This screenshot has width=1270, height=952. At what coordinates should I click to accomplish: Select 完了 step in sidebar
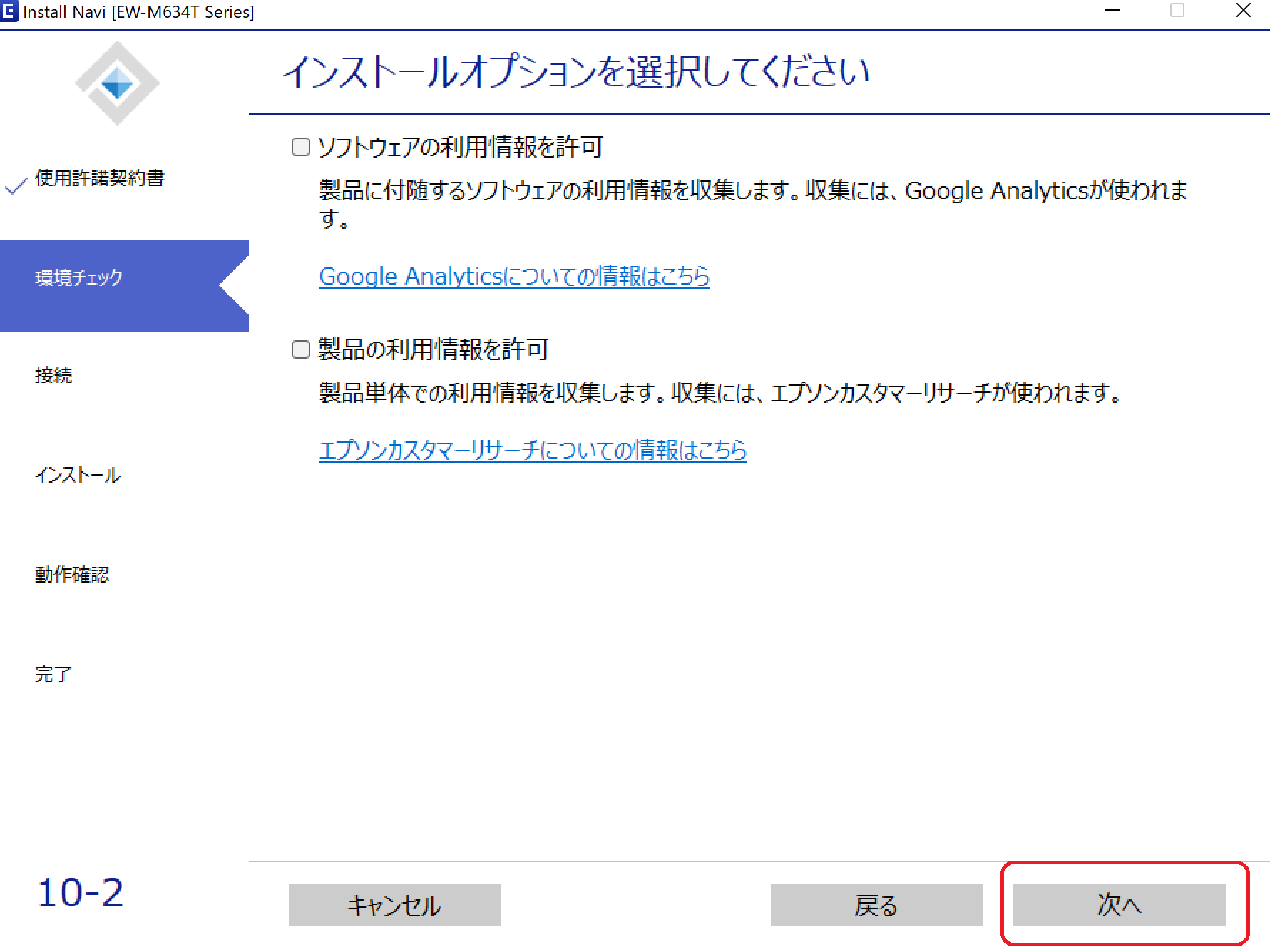pos(54,675)
